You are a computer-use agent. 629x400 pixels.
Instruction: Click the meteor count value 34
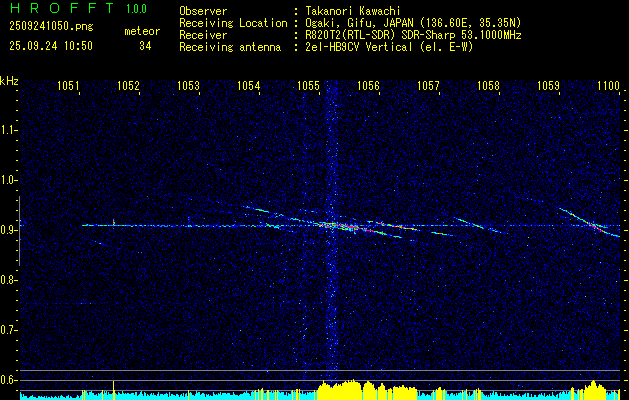pos(145,46)
